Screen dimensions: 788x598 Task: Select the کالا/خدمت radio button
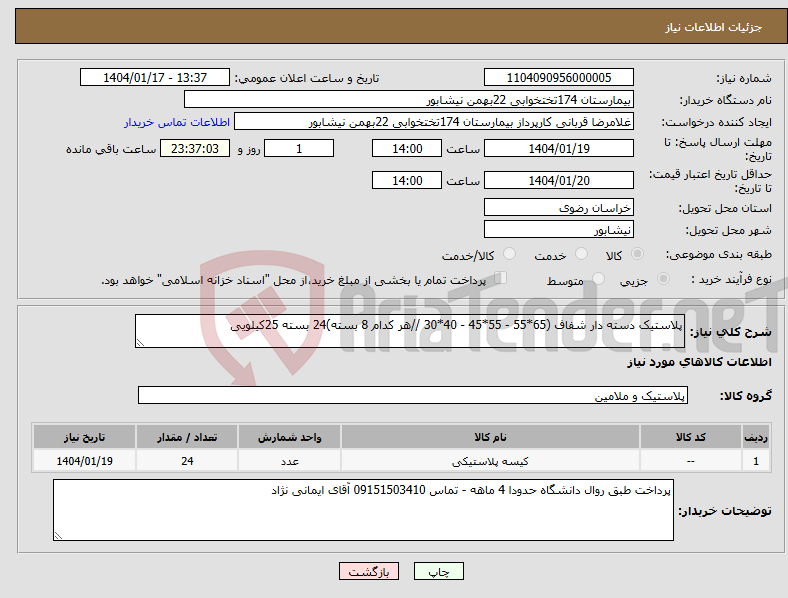click(510, 254)
